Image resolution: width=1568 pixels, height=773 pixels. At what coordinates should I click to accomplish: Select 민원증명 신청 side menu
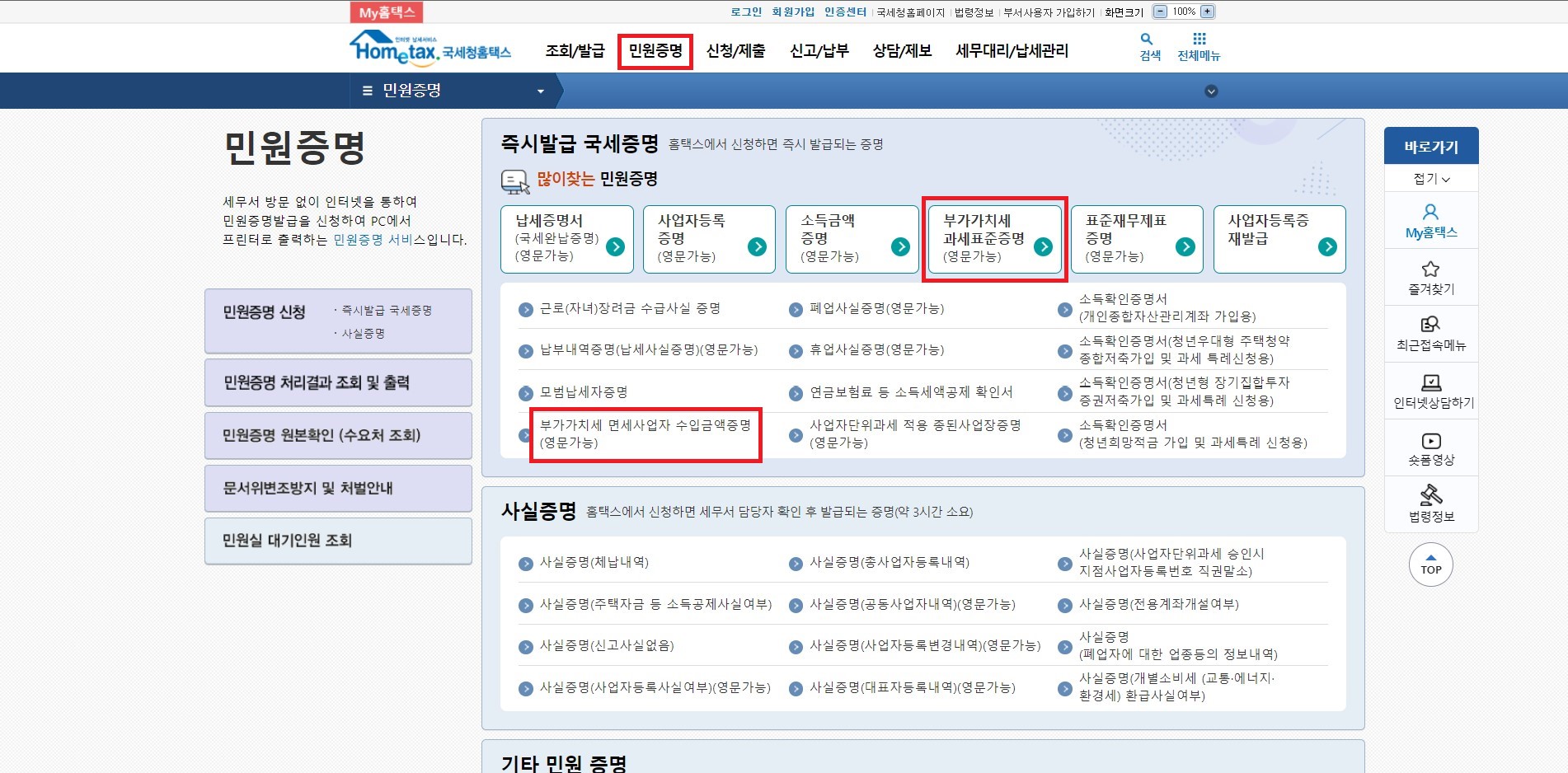pyautogui.click(x=264, y=312)
